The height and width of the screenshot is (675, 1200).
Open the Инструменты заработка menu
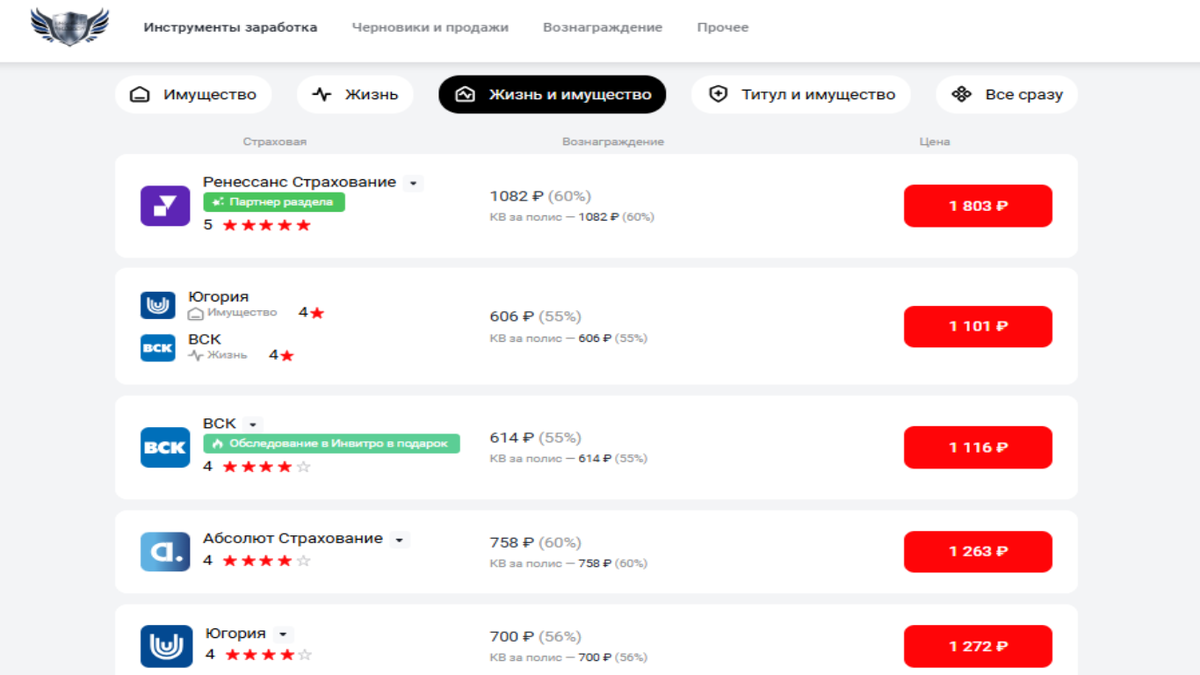click(x=230, y=27)
